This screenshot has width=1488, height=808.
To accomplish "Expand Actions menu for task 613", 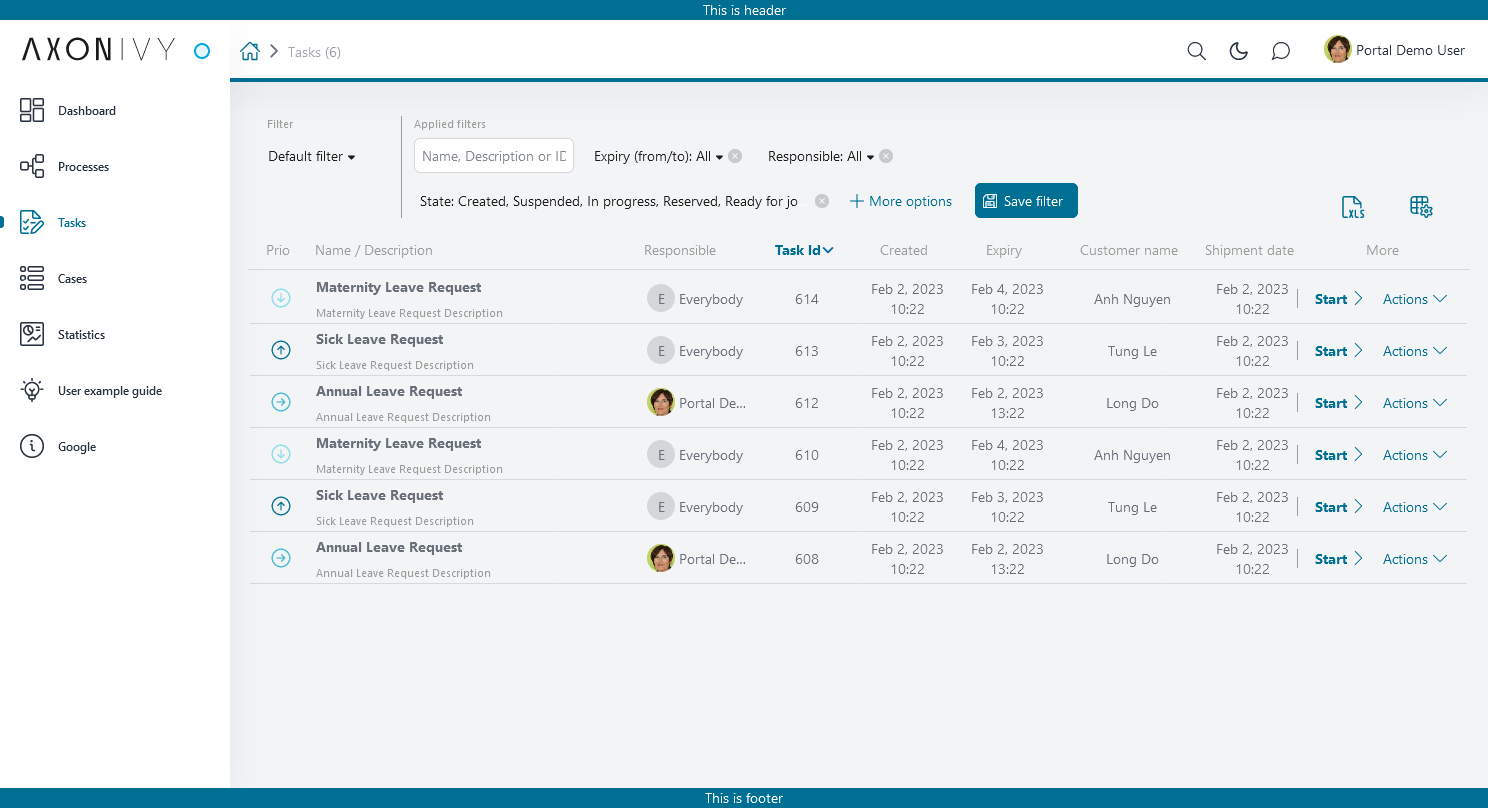I will click(x=1414, y=351).
